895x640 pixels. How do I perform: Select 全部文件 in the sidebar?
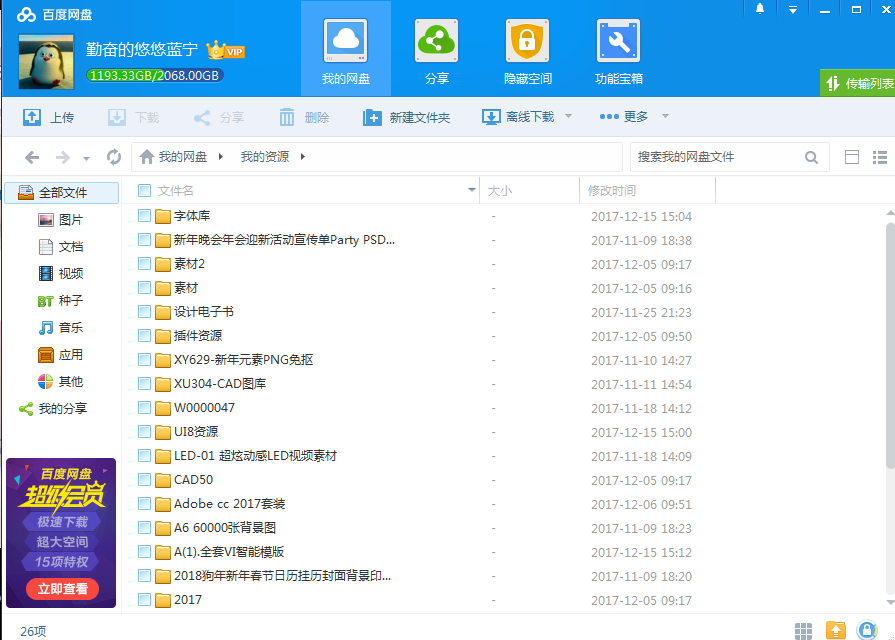(x=62, y=192)
